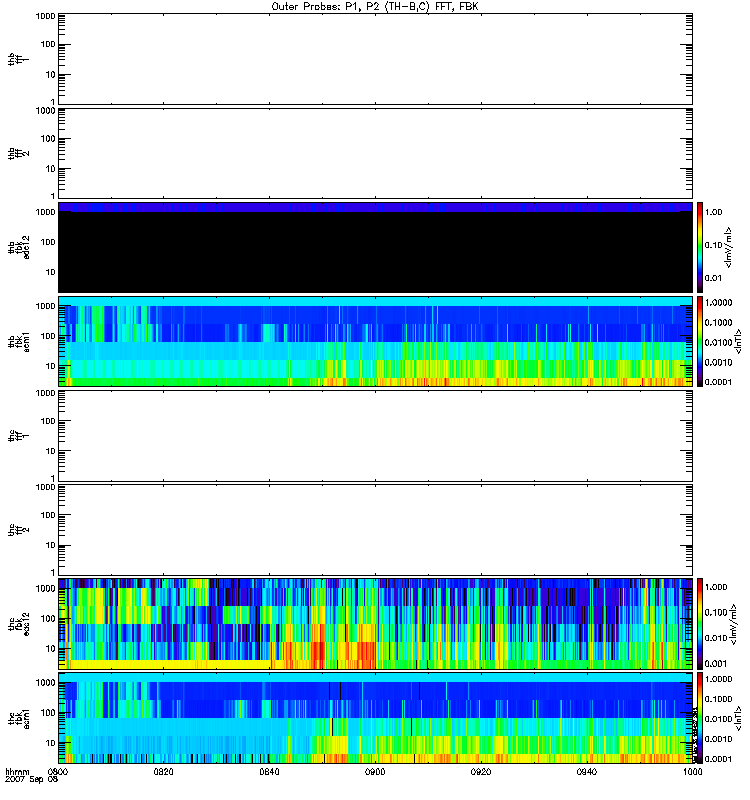
Task: Click the plot title 'Outer Probes: P1, P2 (TH-B,C) FFT, FBK'
Action: pos(374,7)
